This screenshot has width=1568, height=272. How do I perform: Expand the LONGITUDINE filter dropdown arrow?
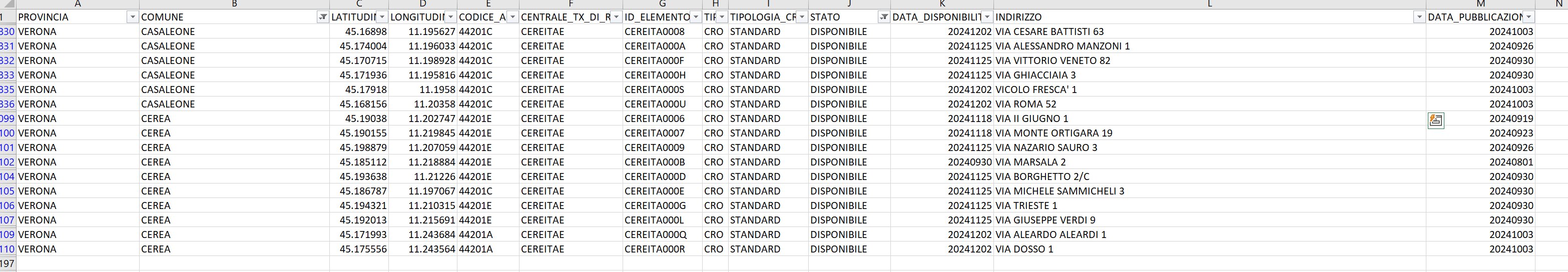tap(450, 17)
